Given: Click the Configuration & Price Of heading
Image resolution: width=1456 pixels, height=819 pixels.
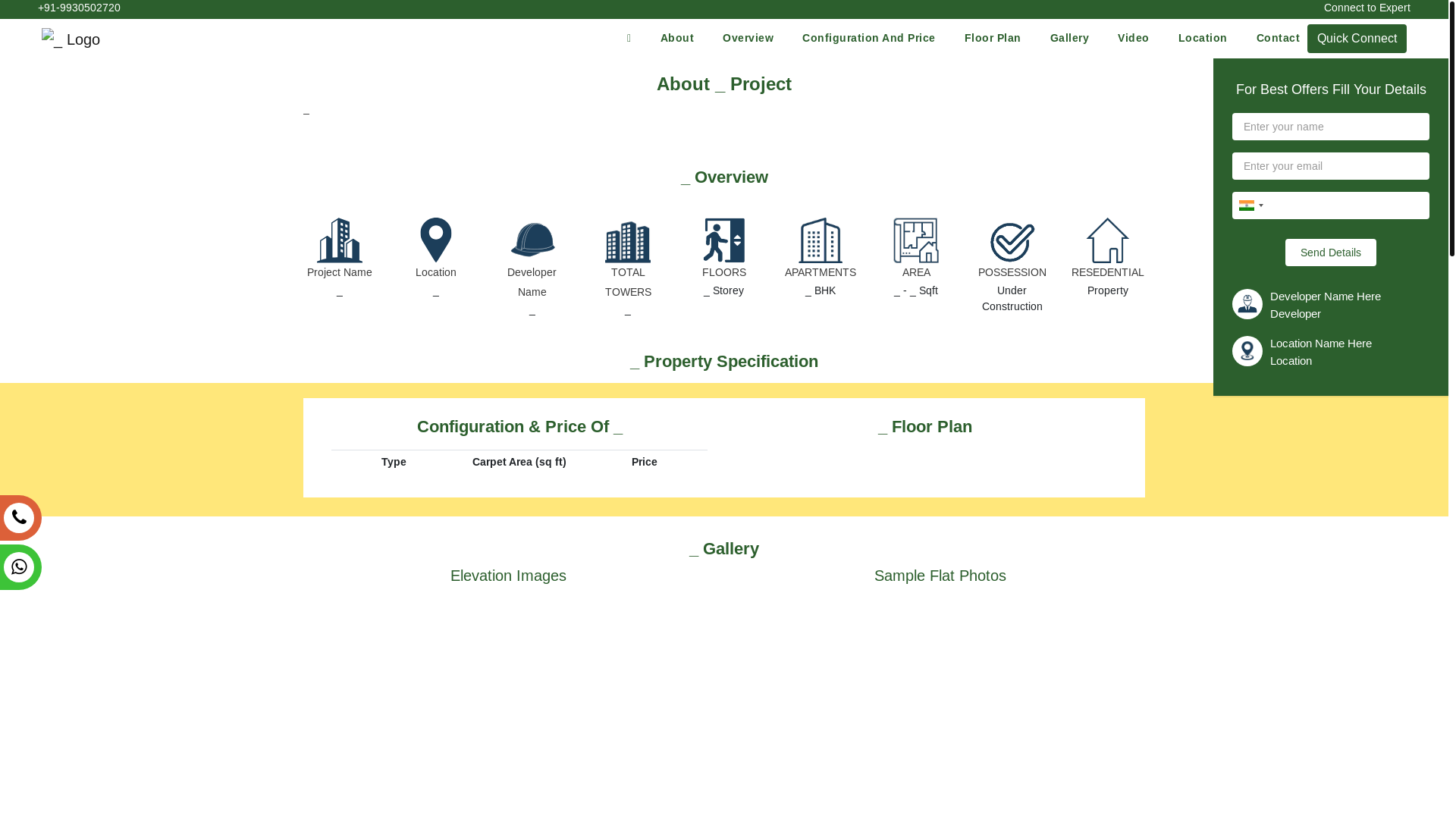Looking at the screenshot, I should [x=519, y=427].
